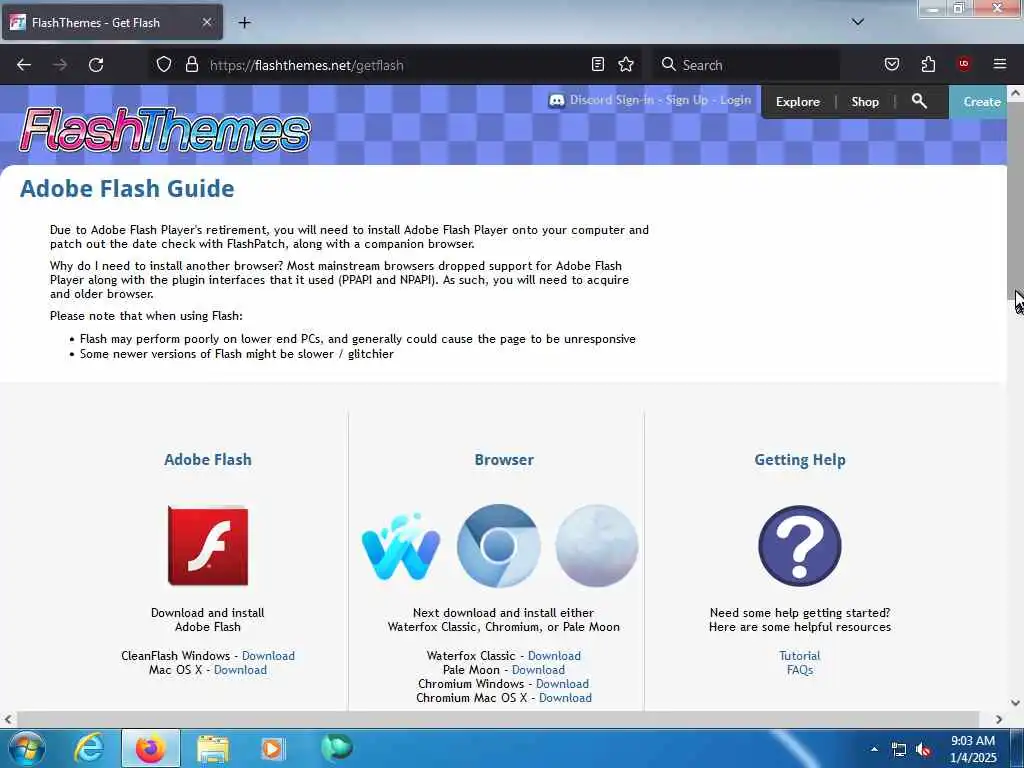Click Discord Sign-in link
This screenshot has height=768, width=1024.
pos(611,100)
